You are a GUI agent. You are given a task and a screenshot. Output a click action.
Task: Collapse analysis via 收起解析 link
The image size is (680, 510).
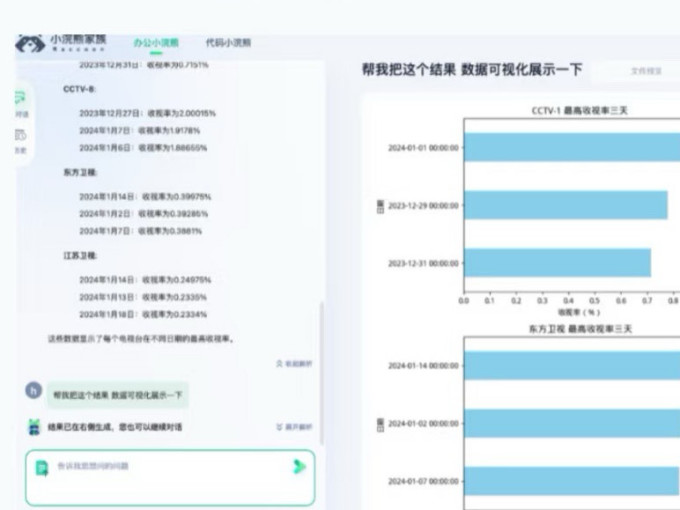[294, 363]
